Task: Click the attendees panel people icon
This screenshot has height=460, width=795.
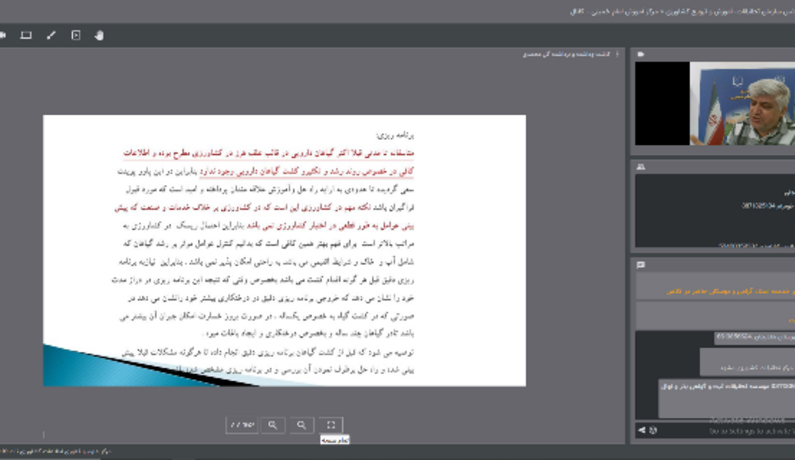Action: 641,167
